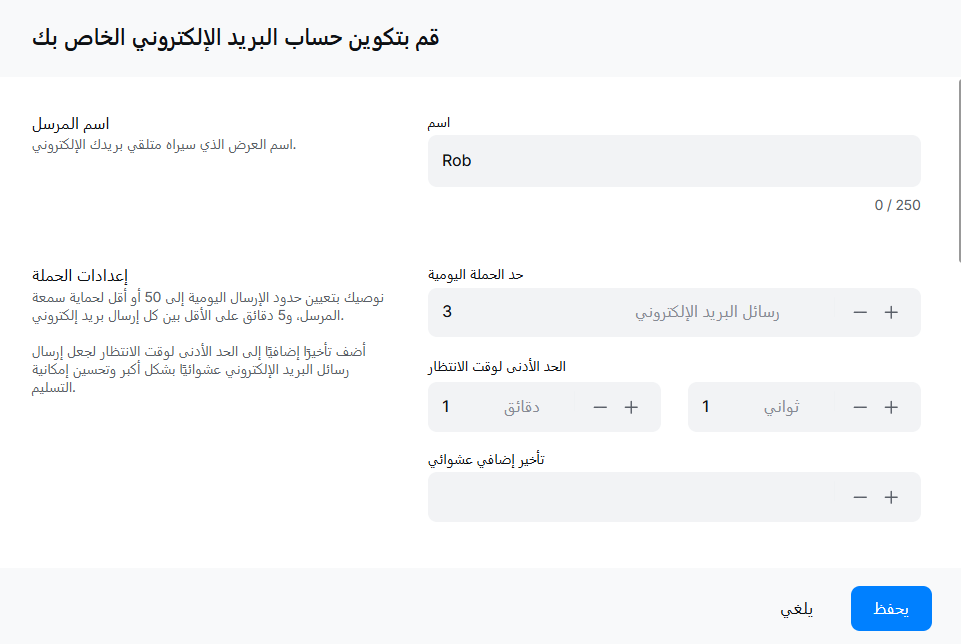Decrease the seconds (ثواني) wait time
The image size is (961, 644).
pos(860,407)
